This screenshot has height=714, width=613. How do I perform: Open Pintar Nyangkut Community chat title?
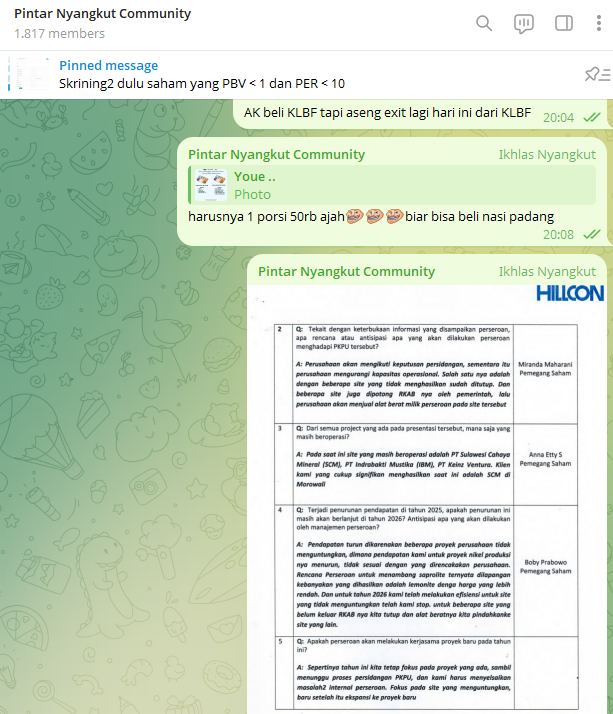102,14
